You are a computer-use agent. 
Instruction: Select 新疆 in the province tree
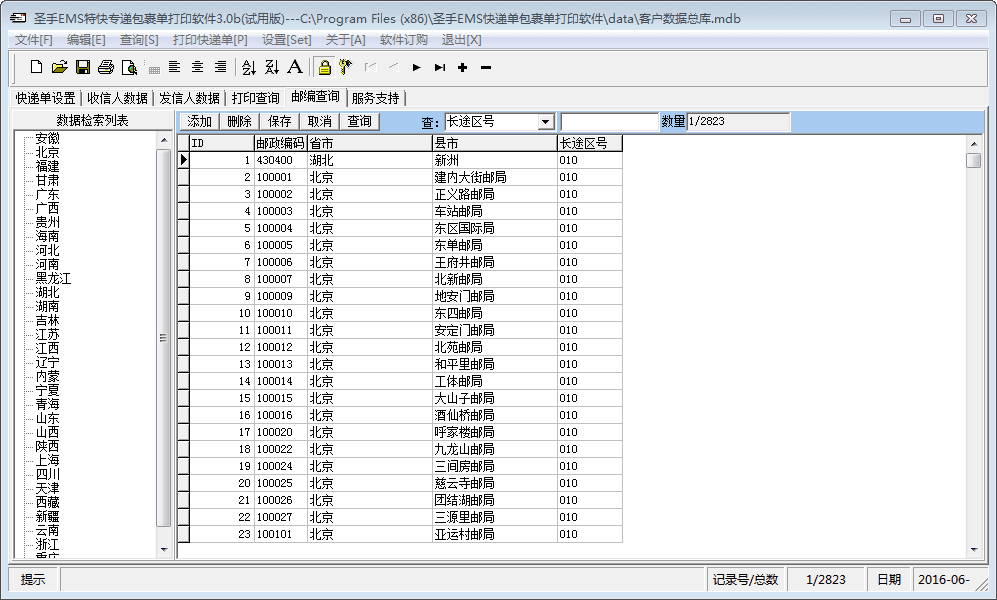click(x=48, y=516)
